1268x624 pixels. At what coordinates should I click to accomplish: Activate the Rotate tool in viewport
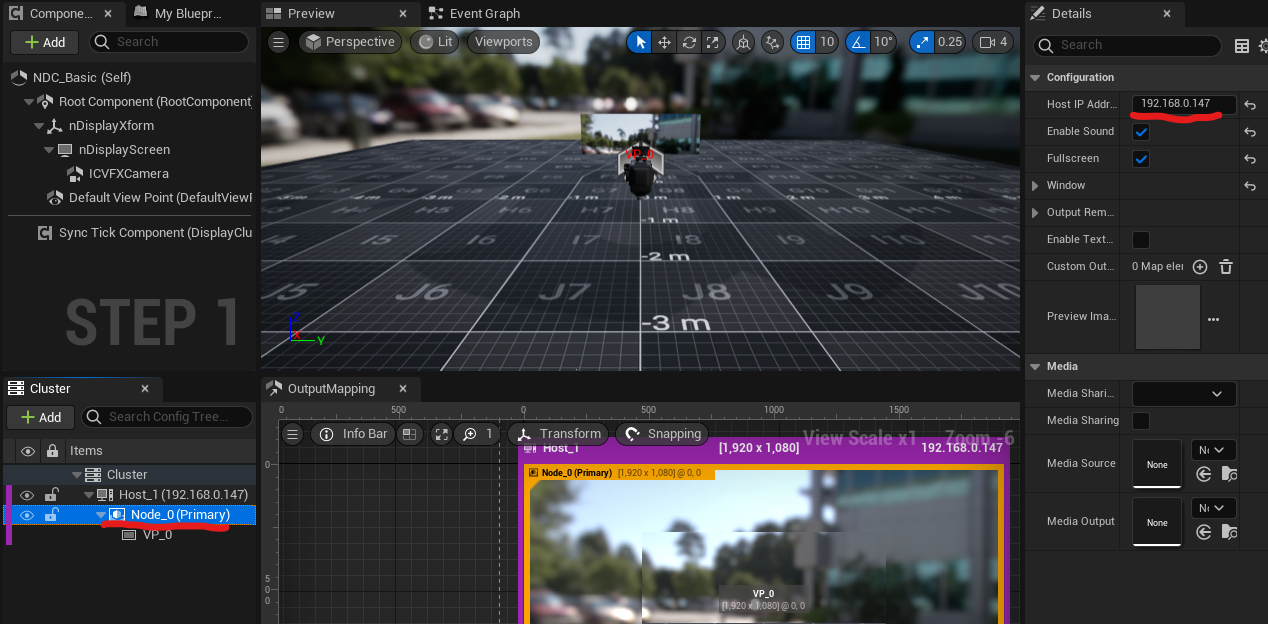coord(689,42)
